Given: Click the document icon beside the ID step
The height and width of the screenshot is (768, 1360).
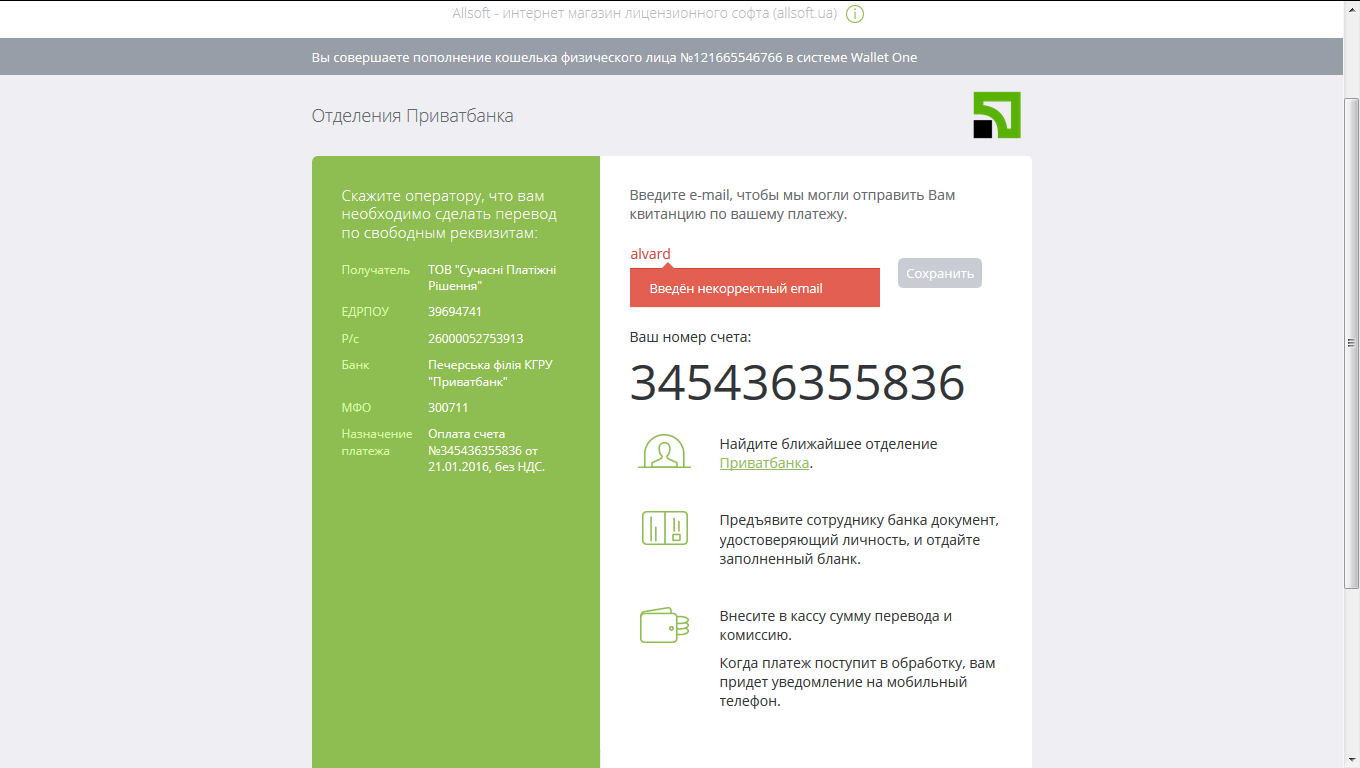Looking at the screenshot, I should coord(664,528).
